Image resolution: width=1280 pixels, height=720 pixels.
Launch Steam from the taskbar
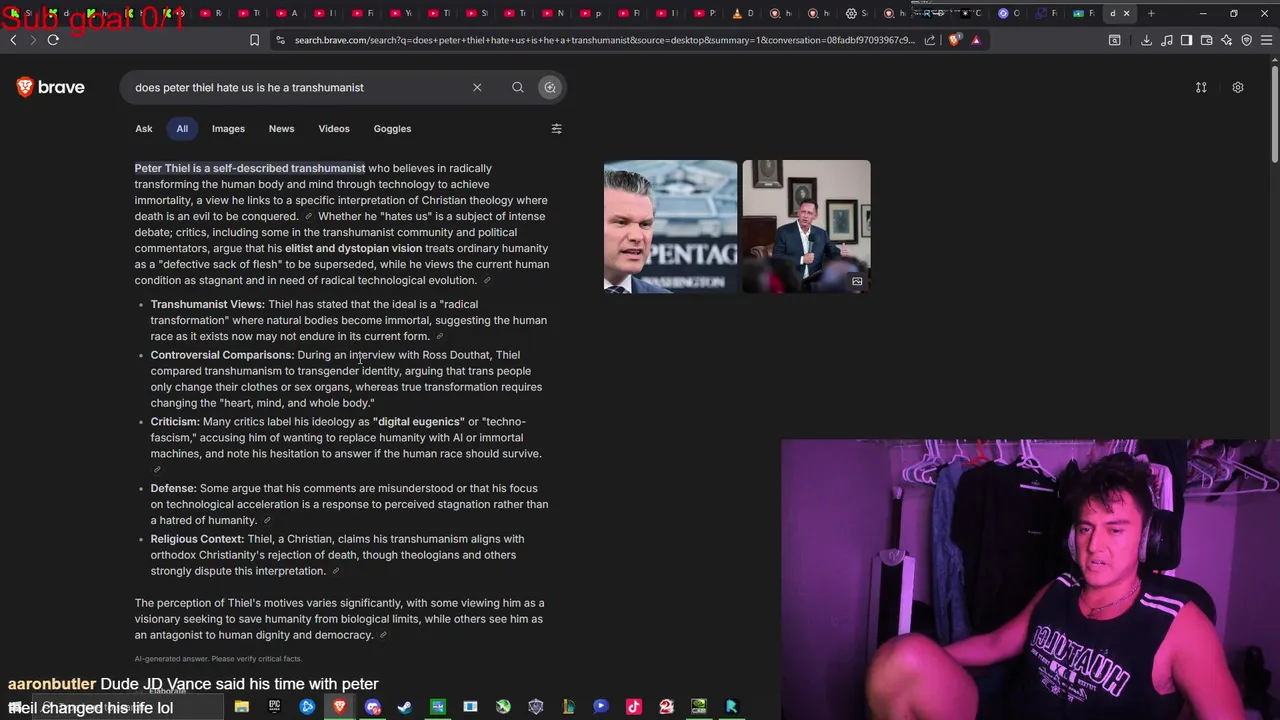pyautogui.click(x=405, y=707)
